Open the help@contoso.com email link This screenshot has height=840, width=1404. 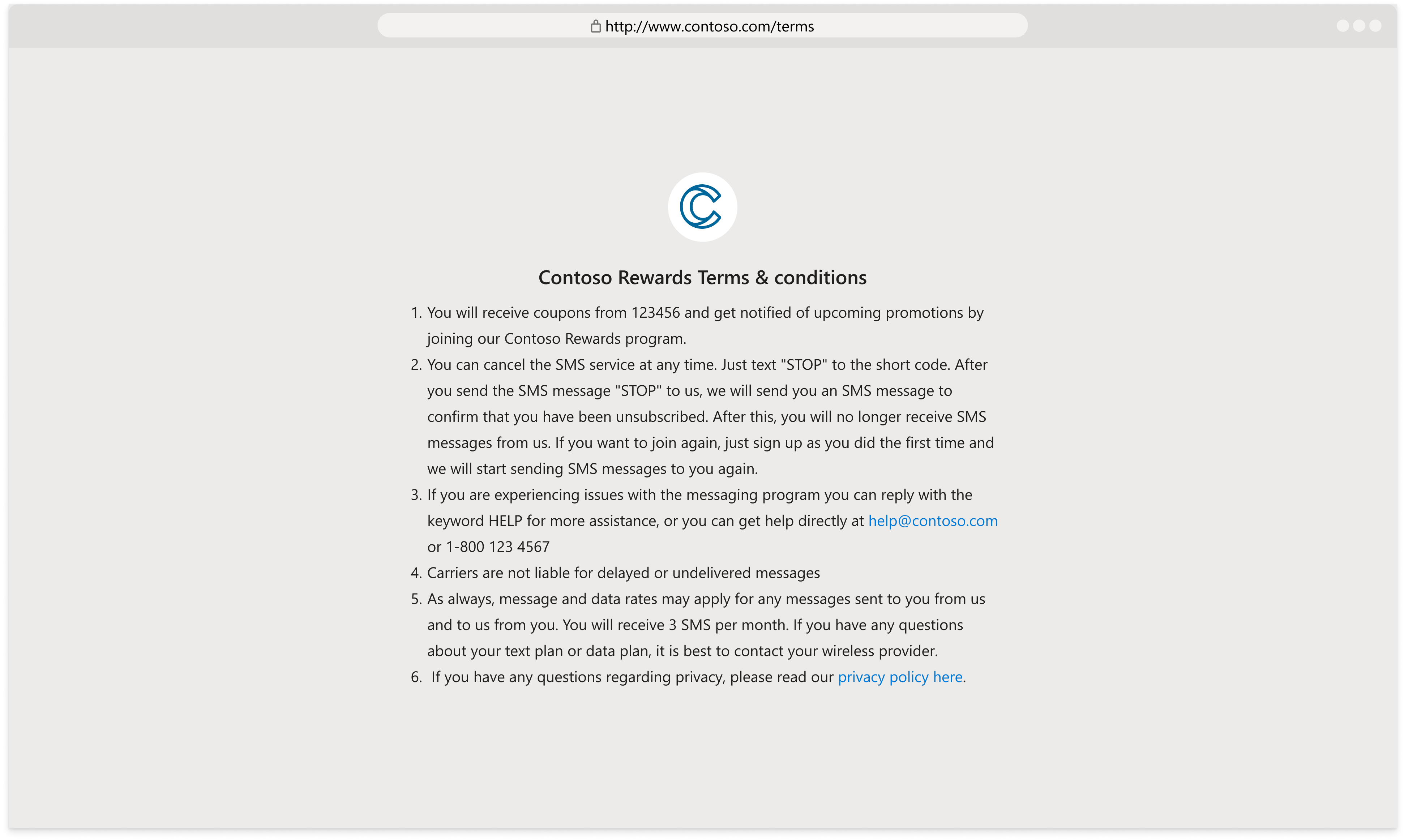(932, 520)
